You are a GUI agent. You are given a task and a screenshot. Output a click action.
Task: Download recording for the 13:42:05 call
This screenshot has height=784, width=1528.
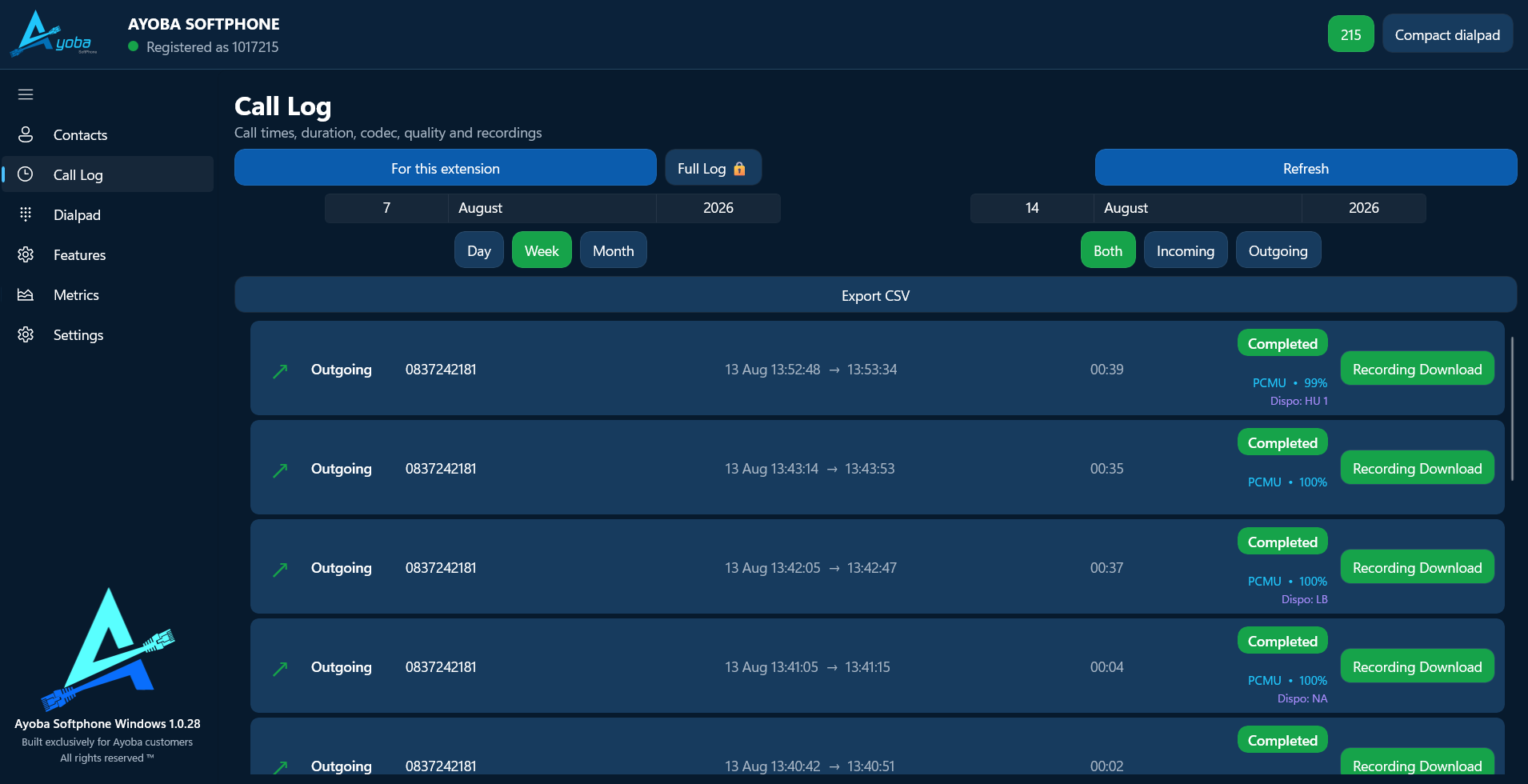click(1417, 567)
